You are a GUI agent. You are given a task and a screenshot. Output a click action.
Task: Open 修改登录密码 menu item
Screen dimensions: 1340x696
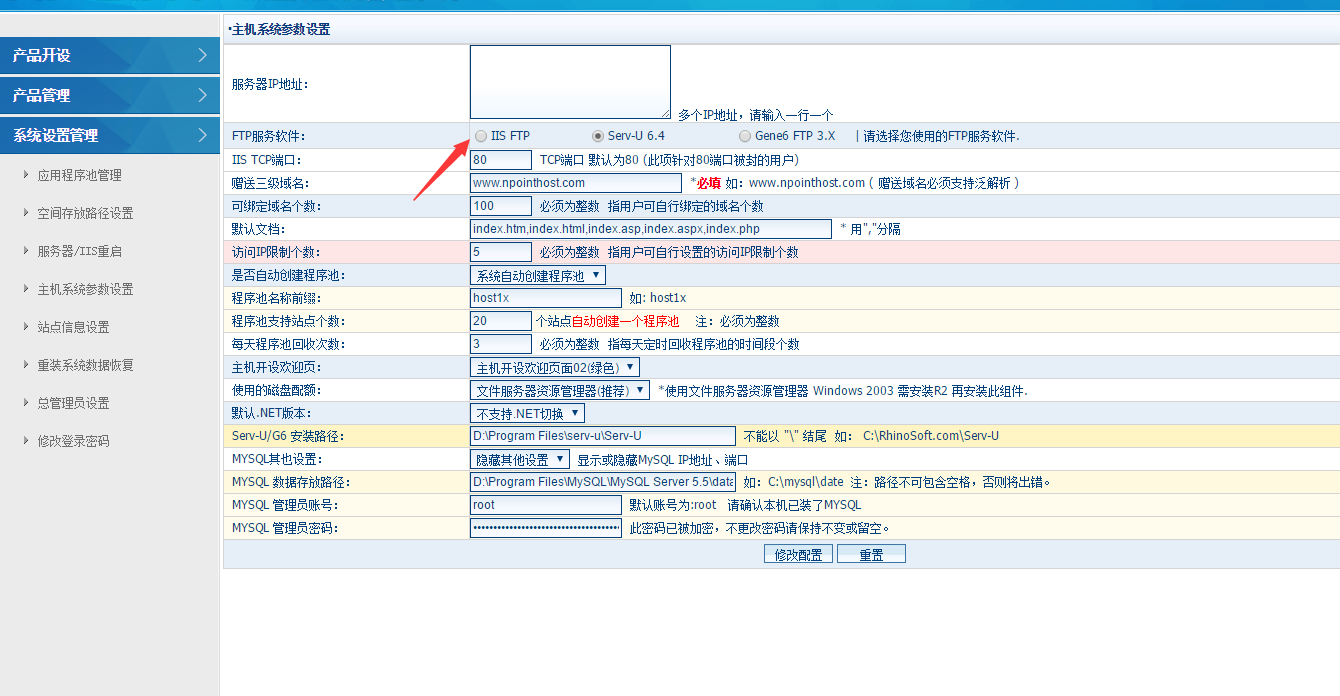click(x=73, y=441)
